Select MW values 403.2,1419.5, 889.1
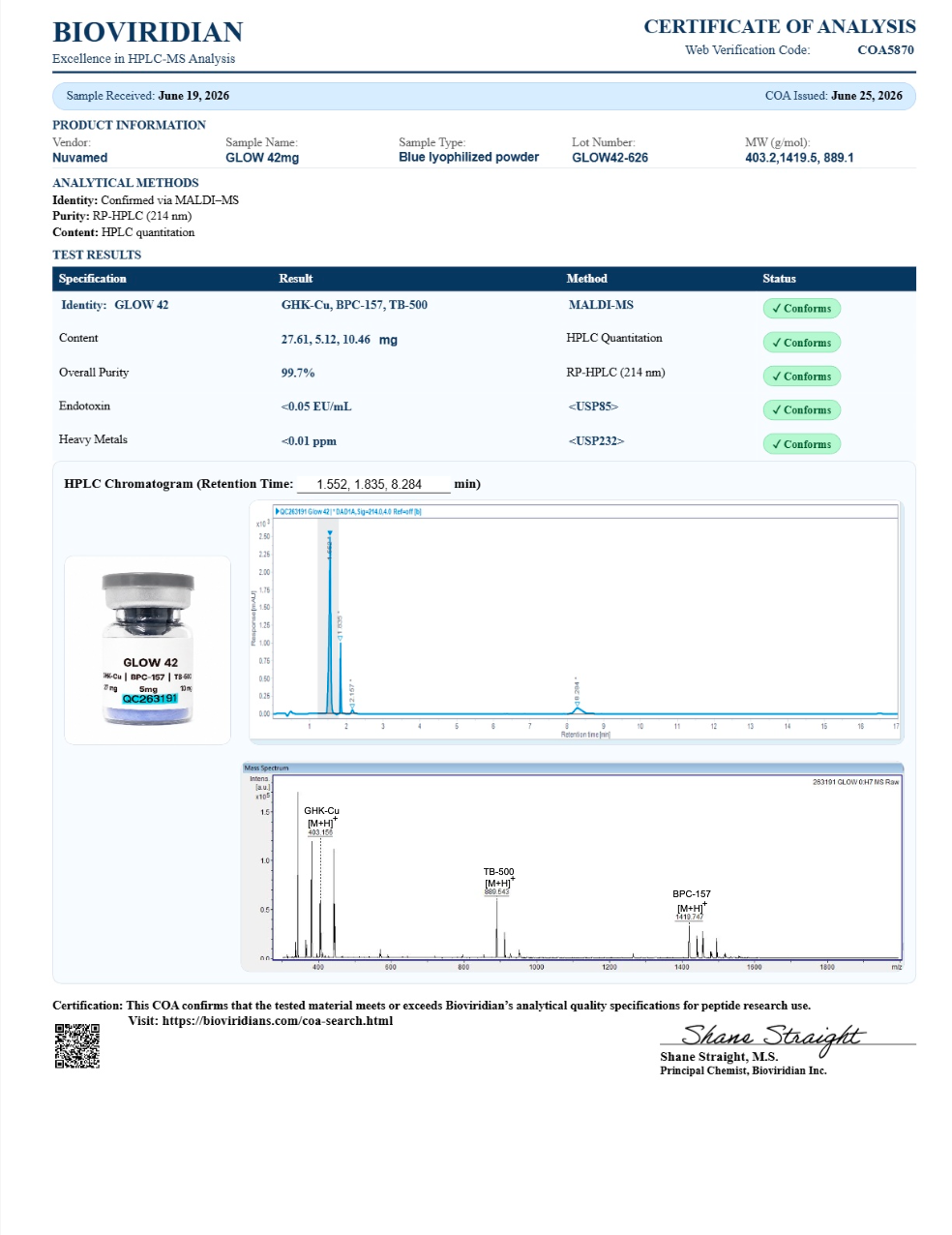The height and width of the screenshot is (1235, 952). (x=799, y=158)
